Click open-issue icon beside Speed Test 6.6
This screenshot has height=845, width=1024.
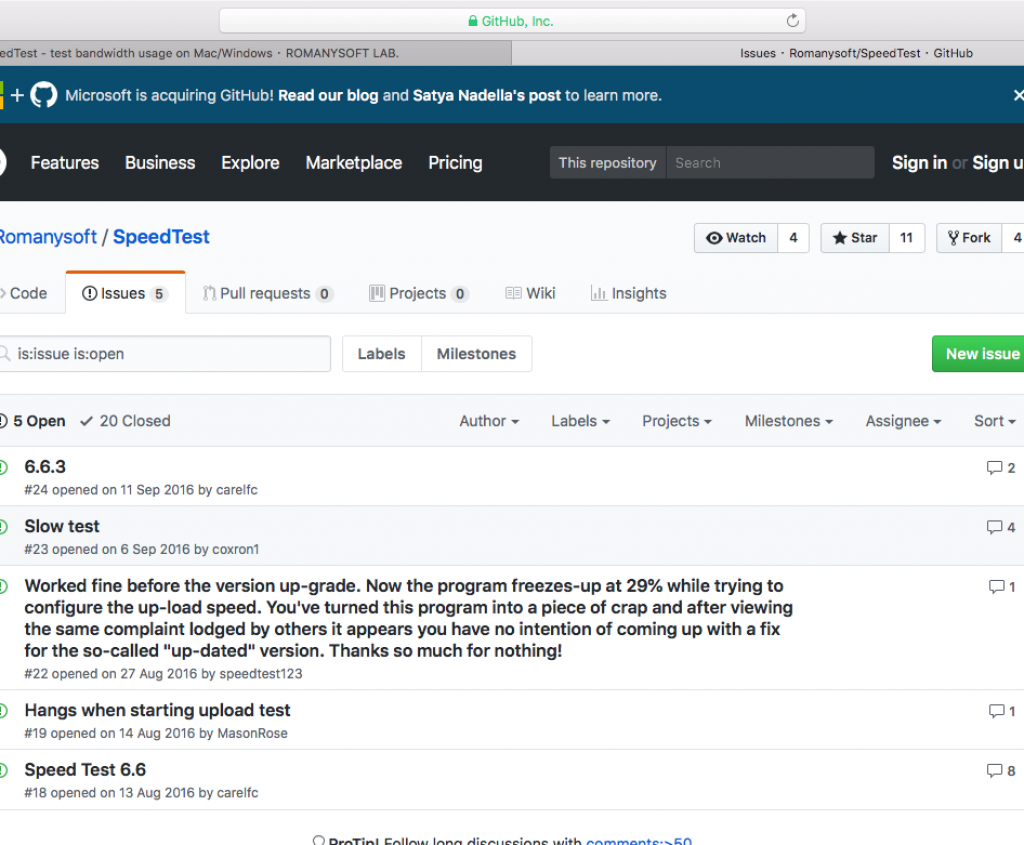[3, 770]
